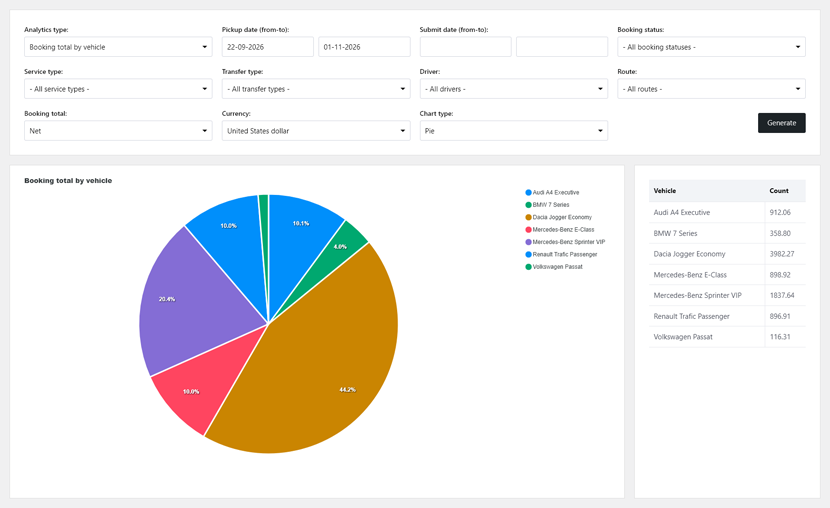Click the Generate button
Viewport: 830px width, 508px height.
(781, 123)
